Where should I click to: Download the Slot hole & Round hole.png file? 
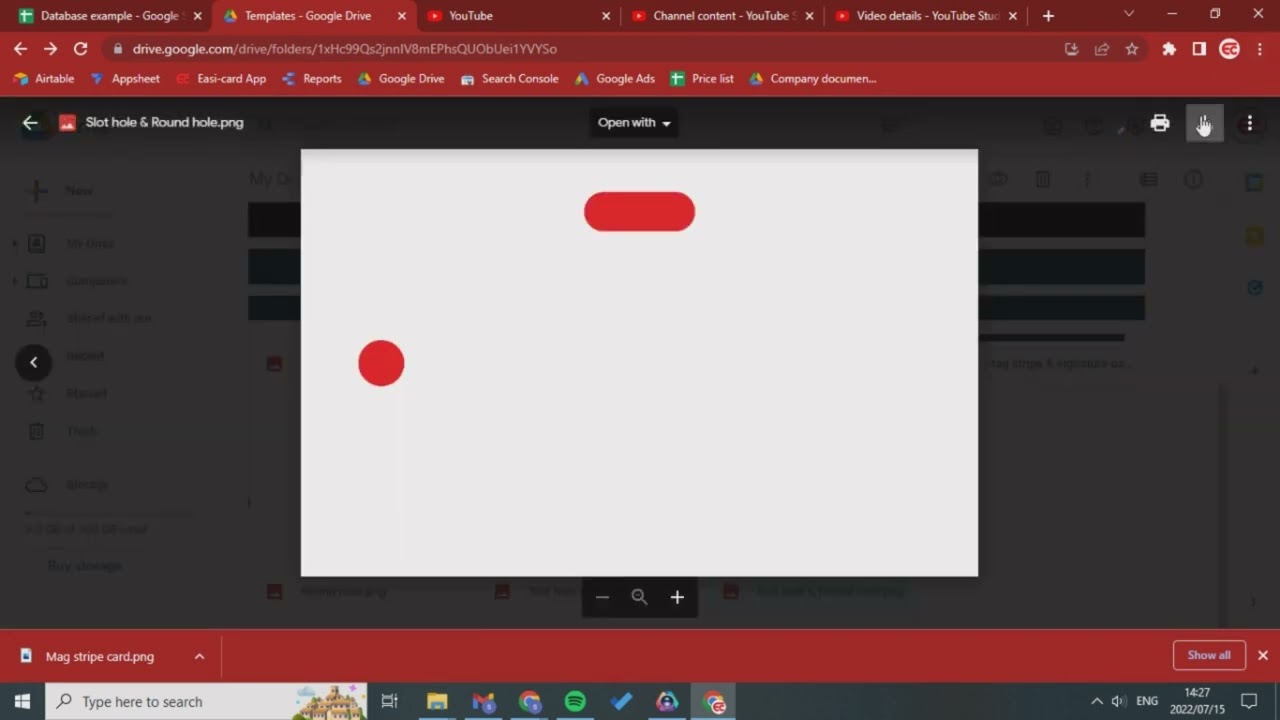tap(1204, 123)
